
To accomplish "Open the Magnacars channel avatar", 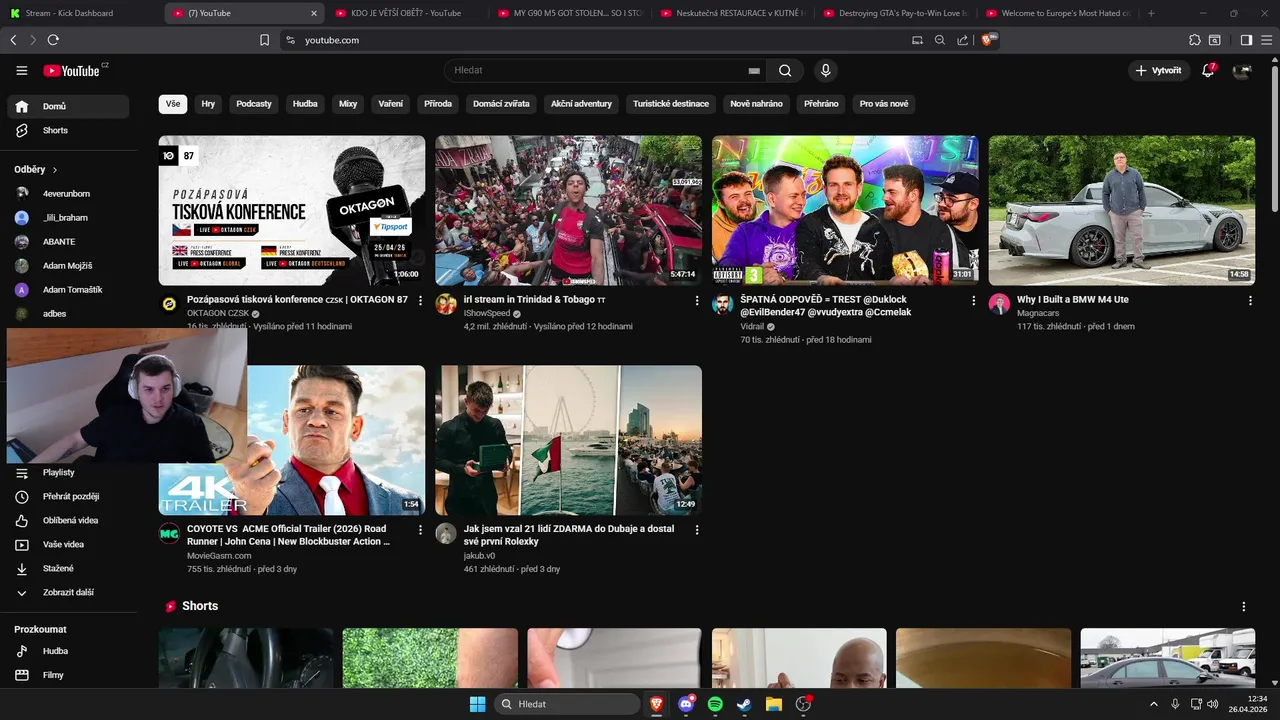I will click(999, 304).
